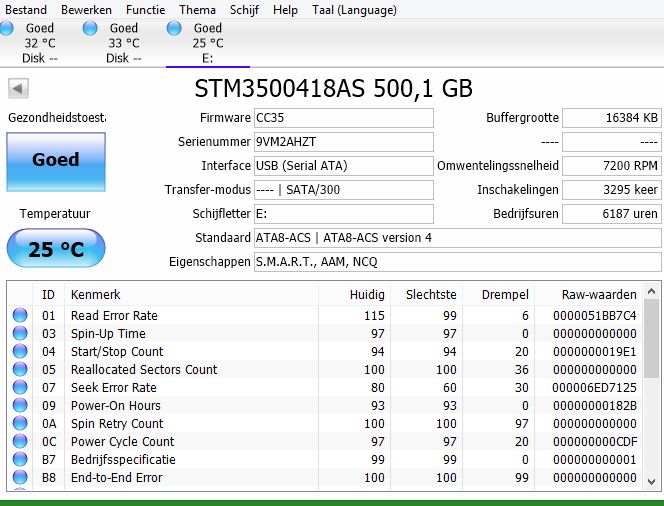Open the Bewerken menu
The height and width of the screenshot is (506, 664).
pyautogui.click(x=86, y=10)
